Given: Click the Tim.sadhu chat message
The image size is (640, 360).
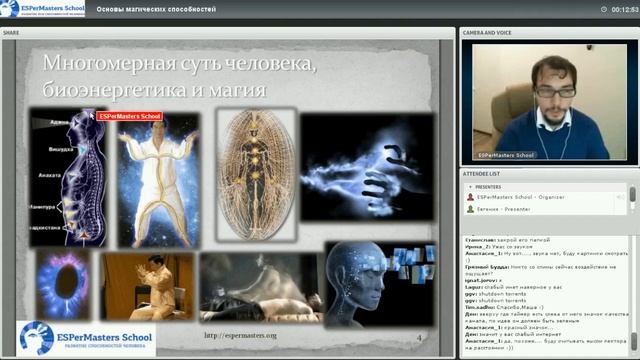Looking at the screenshot, I should (x=504, y=307).
